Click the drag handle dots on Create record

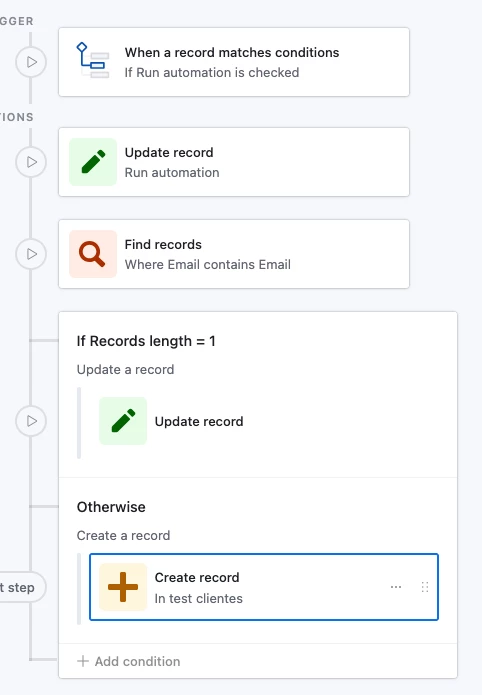tap(425, 587)
